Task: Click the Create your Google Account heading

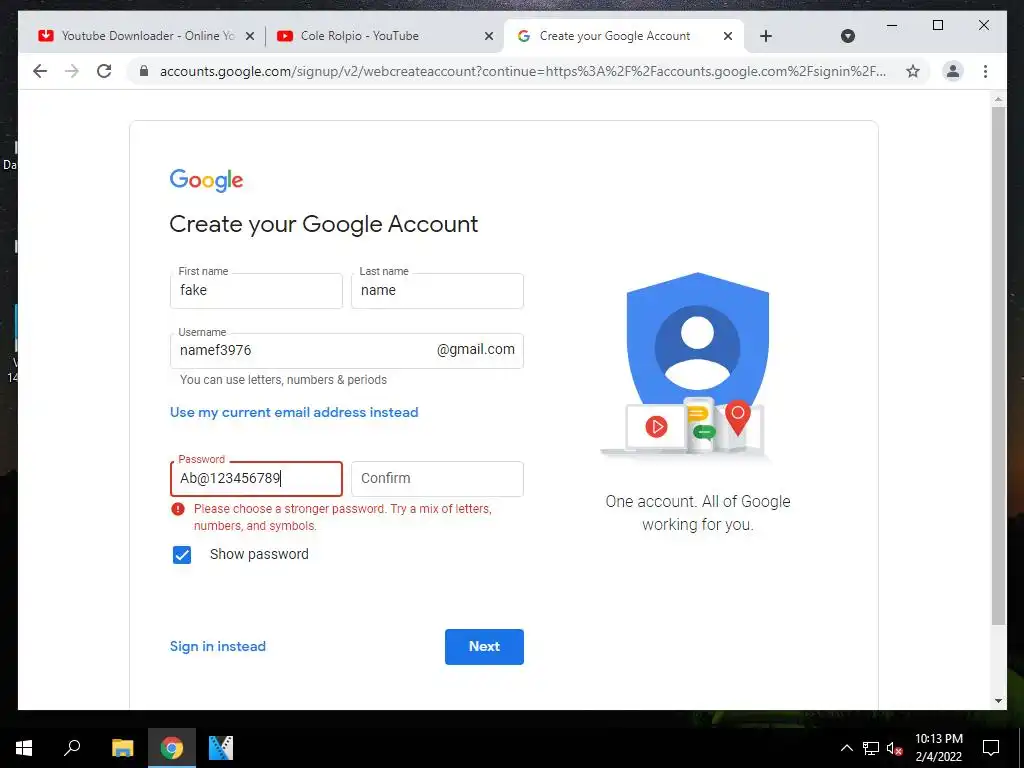Action: tap(324, 224)
